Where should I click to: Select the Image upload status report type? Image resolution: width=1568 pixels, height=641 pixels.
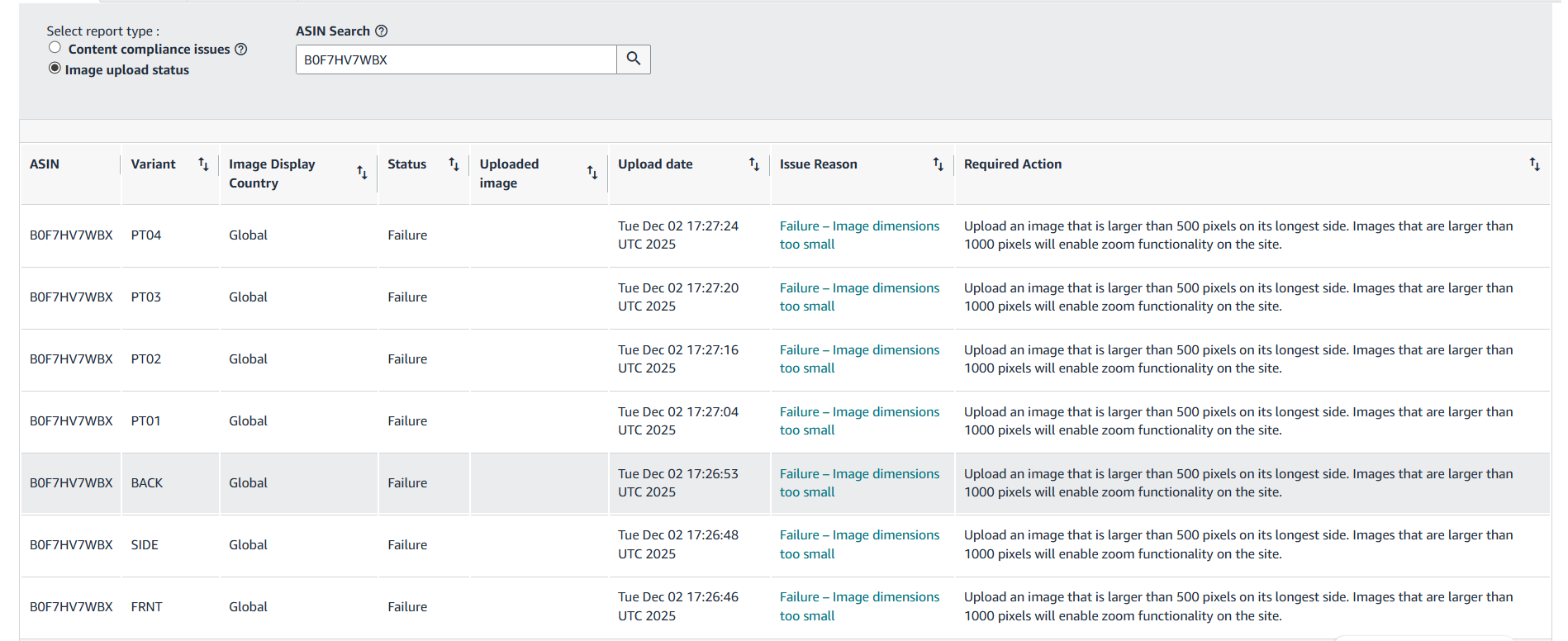tap(55, 69)
